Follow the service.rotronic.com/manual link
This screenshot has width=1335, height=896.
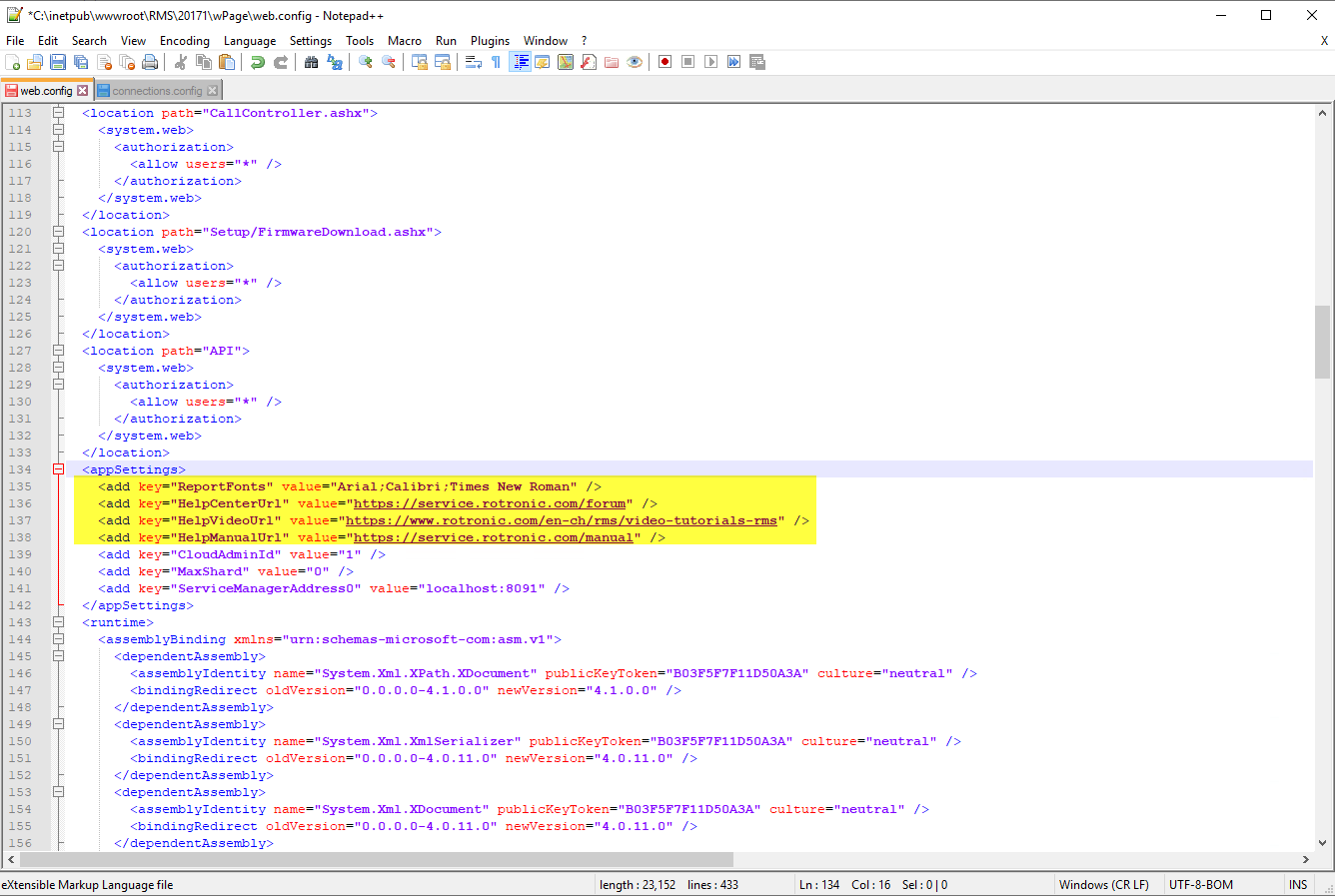494,537
